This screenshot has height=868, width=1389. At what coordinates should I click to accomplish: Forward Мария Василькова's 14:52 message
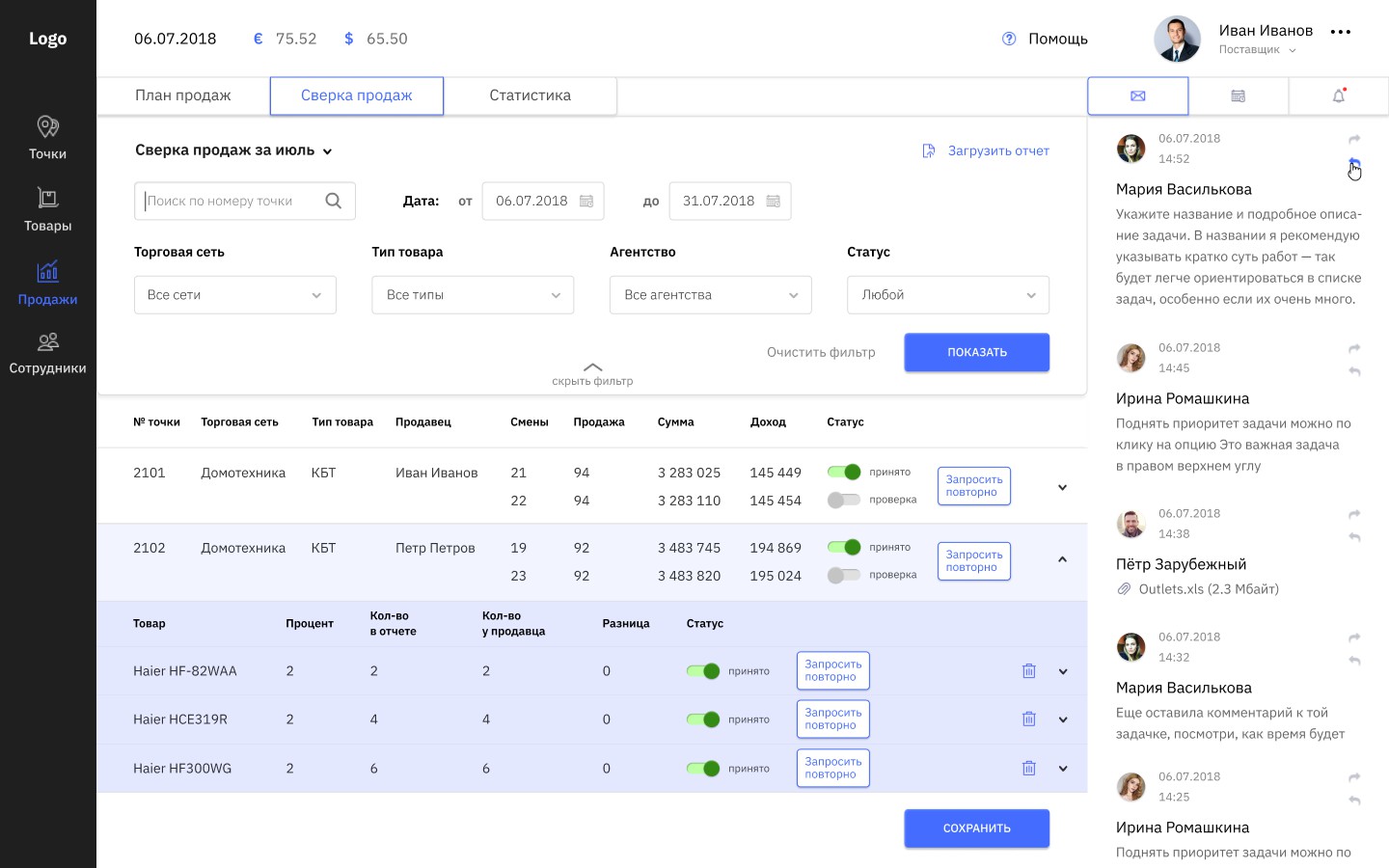point(1354,139)
